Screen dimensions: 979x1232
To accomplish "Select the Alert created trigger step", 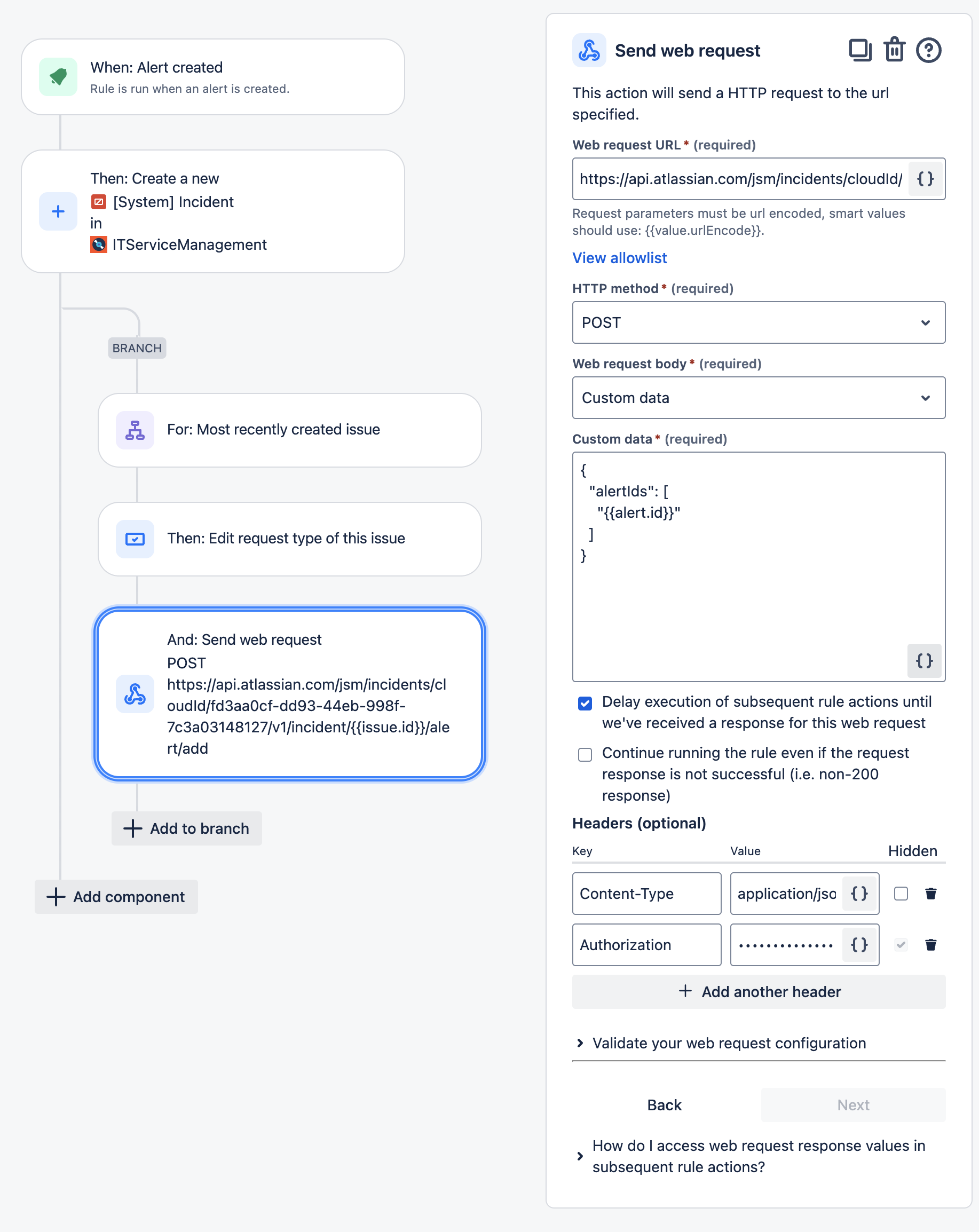I will (212, 77).
